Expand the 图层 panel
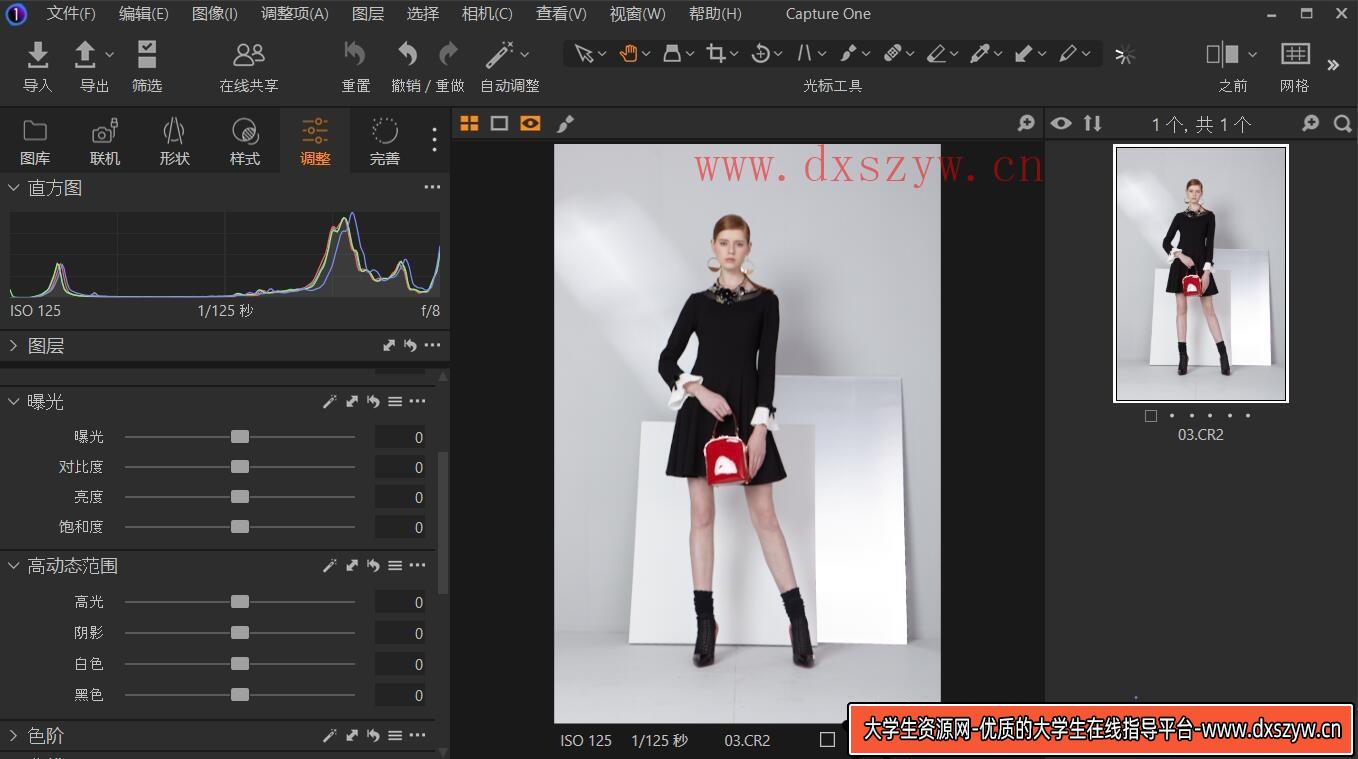This screenshot has width=1358, height=759. (x=14, y=346)
